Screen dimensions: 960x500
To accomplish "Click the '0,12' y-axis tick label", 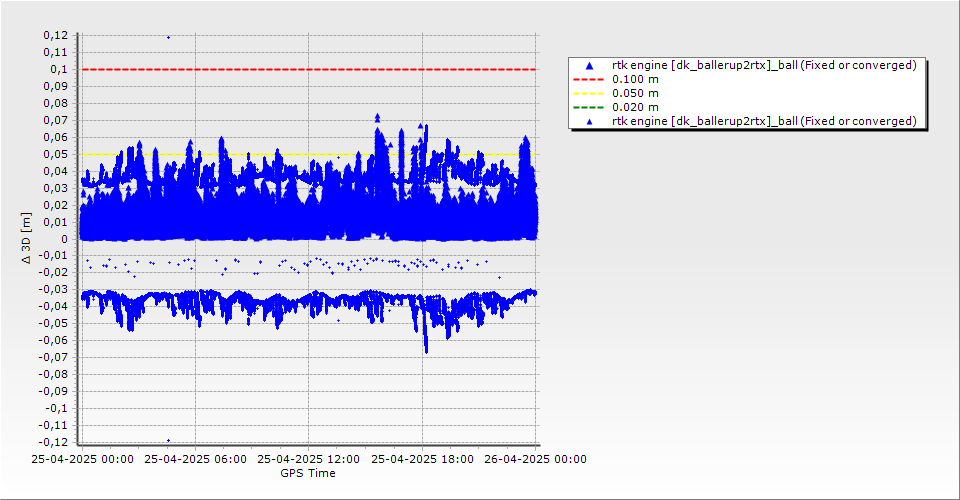I will [55, 35].
